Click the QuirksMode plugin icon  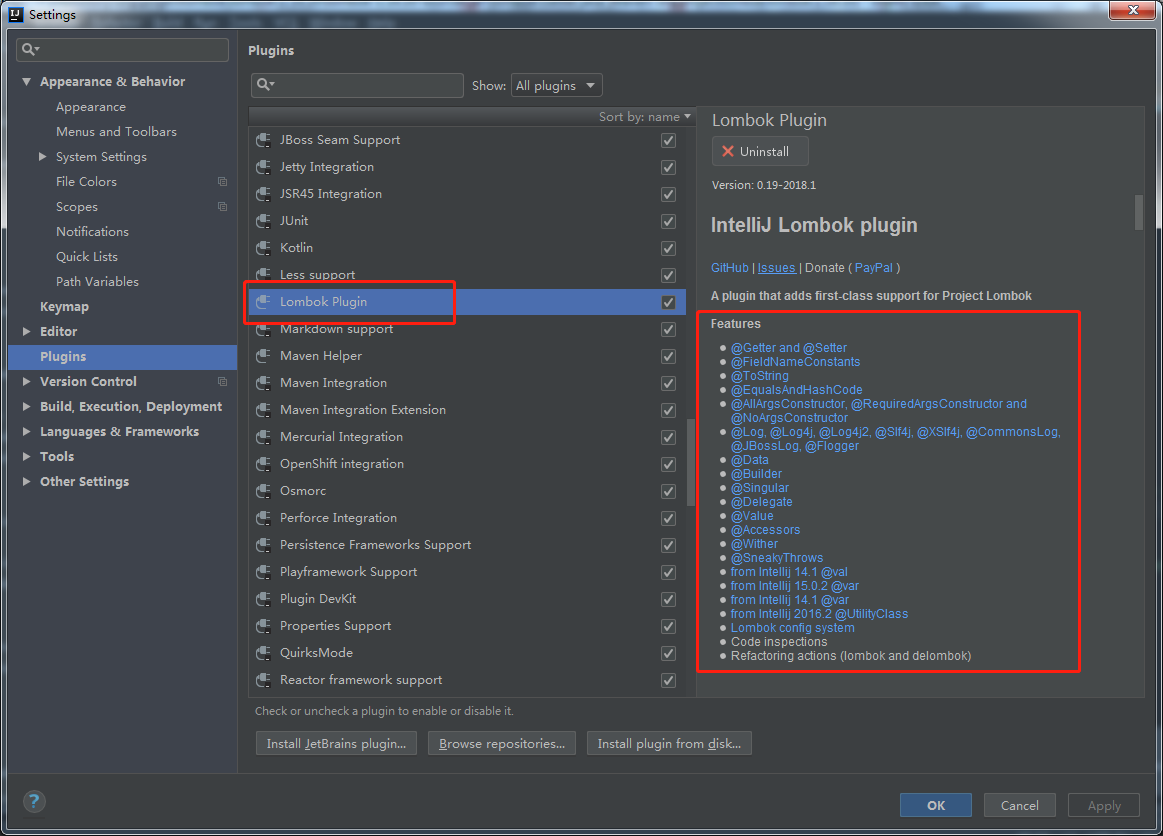click(263, 653)
